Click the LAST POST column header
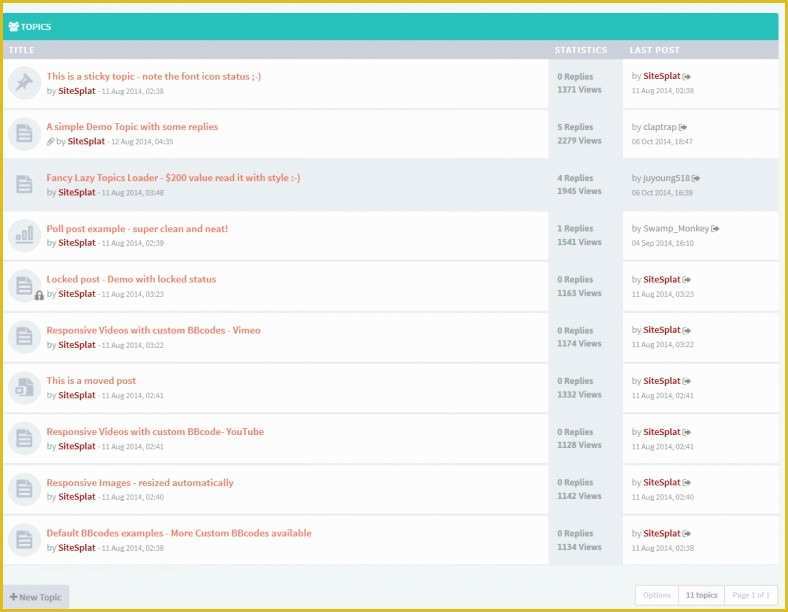Image resolution: width=788 pixels, height=612 pixels. 654,50
